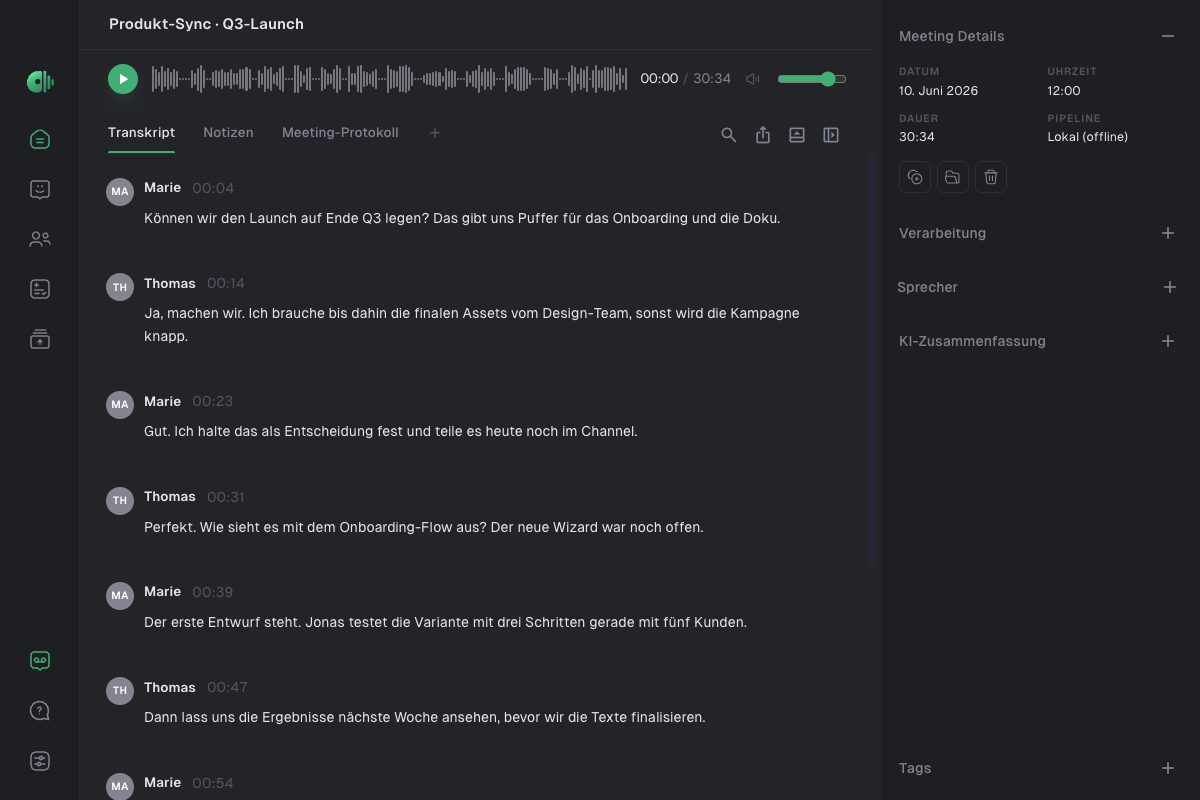Expand the KI-Zusammenfassung section
The height and width of the screenshot is (800, 1200).
click(1167, 341)
